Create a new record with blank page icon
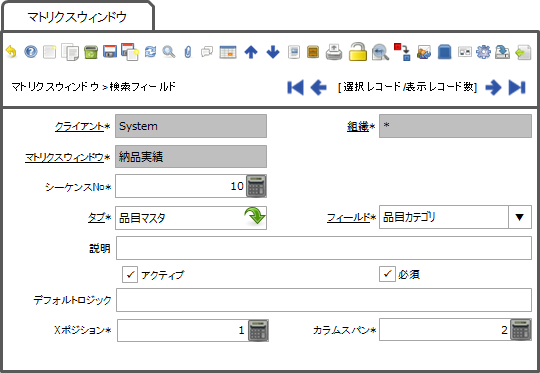Viewport: 540px width, 373px height. [x=50, y=52]
